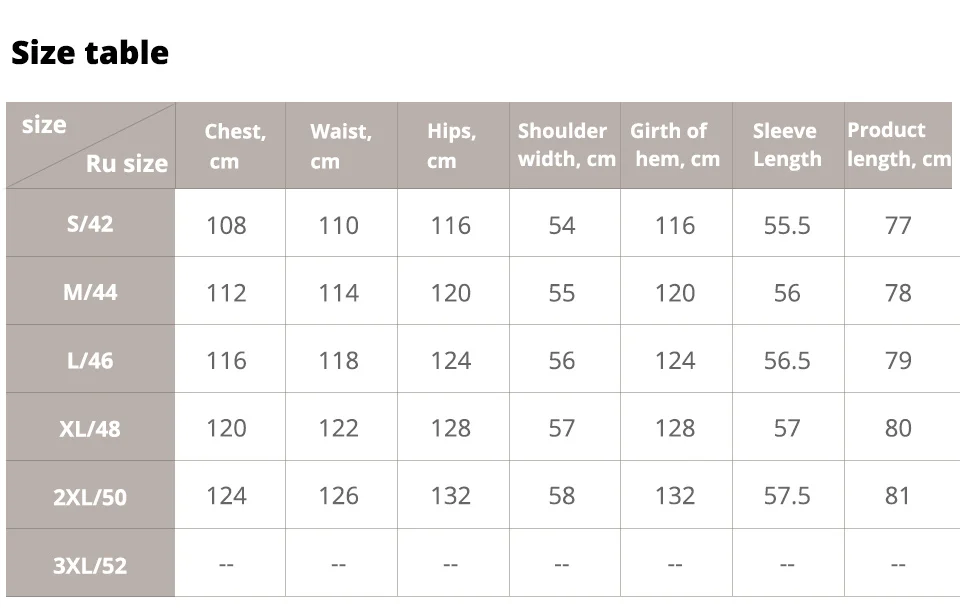Click the Girth of hem column header

(x=677, y=146)
